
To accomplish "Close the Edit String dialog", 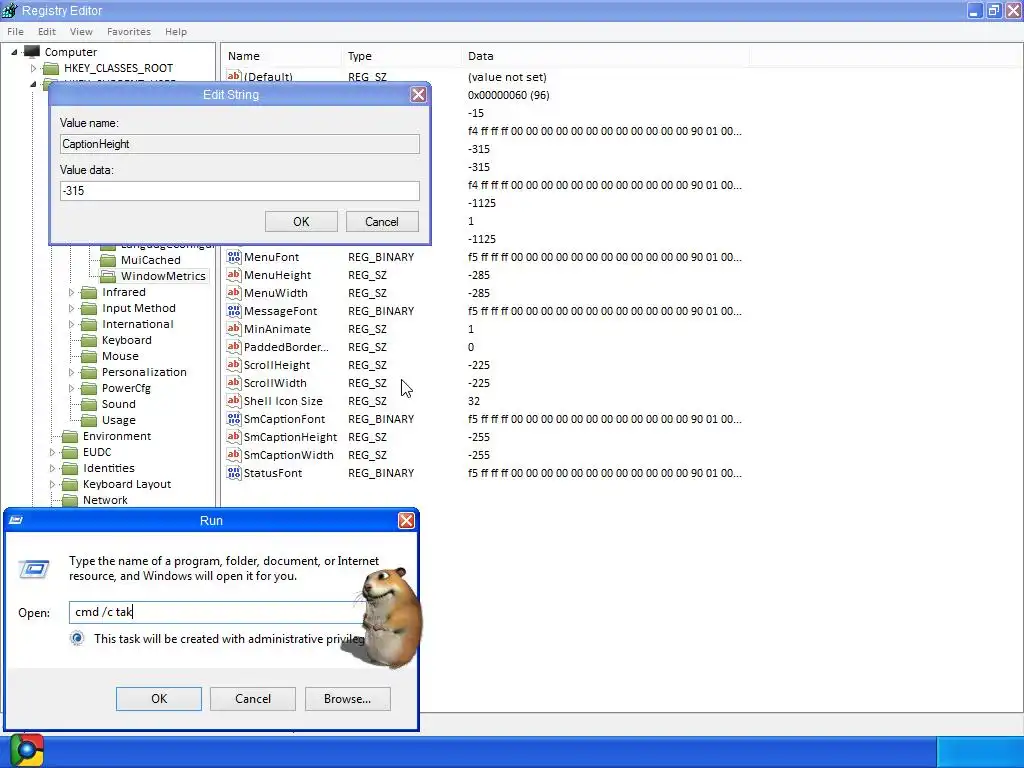I will (x=419, y=95).
